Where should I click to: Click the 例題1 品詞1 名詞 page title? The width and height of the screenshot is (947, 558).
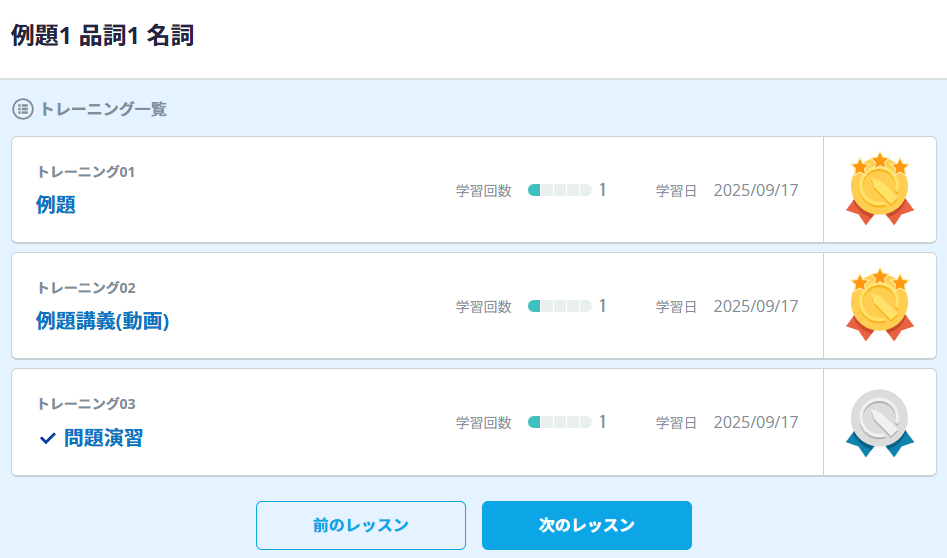pyautogui.click(x=103, y=36)
